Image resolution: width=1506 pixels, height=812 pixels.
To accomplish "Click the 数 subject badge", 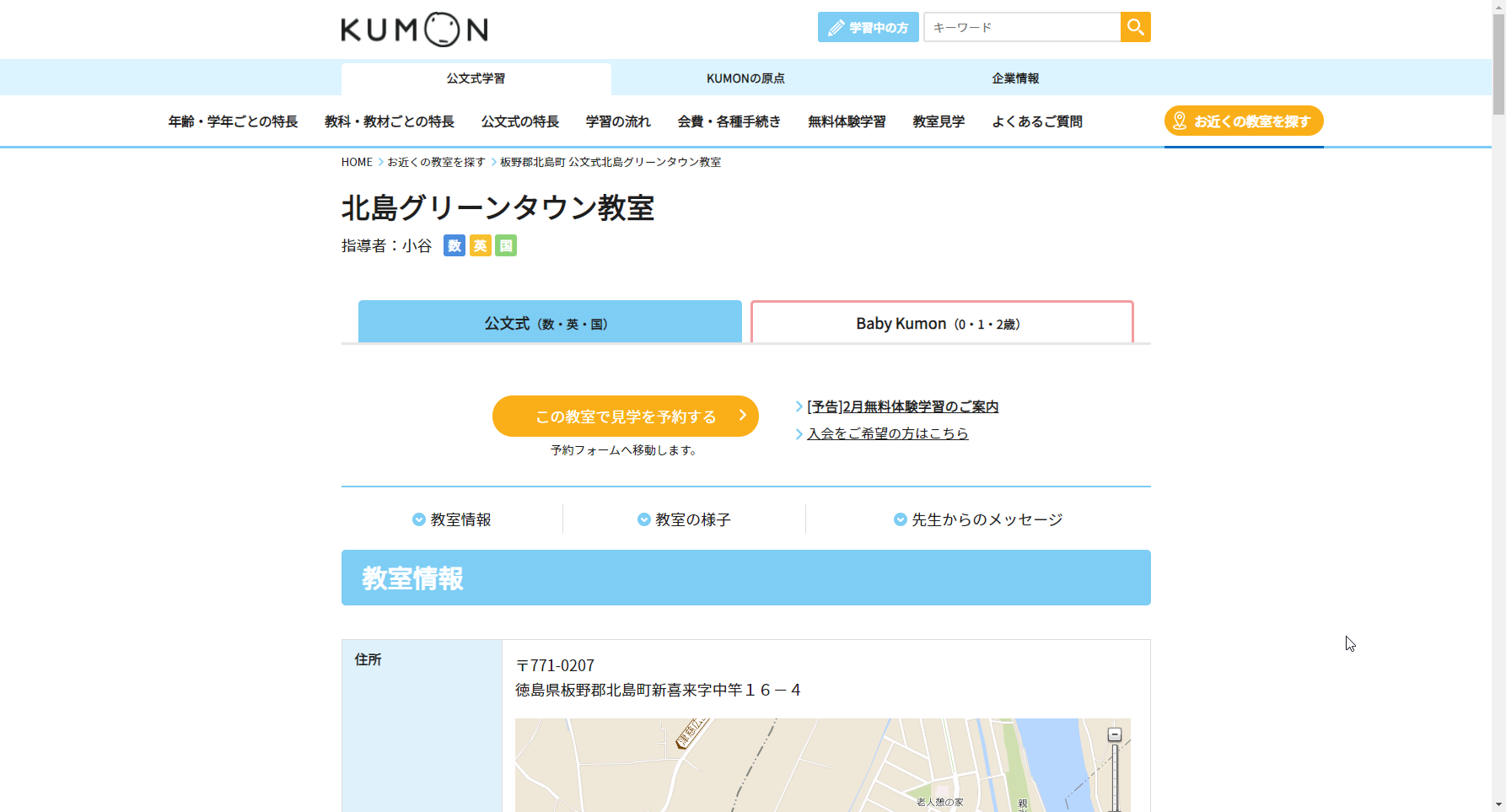I will pyautogui.click(x=454, y=245).
